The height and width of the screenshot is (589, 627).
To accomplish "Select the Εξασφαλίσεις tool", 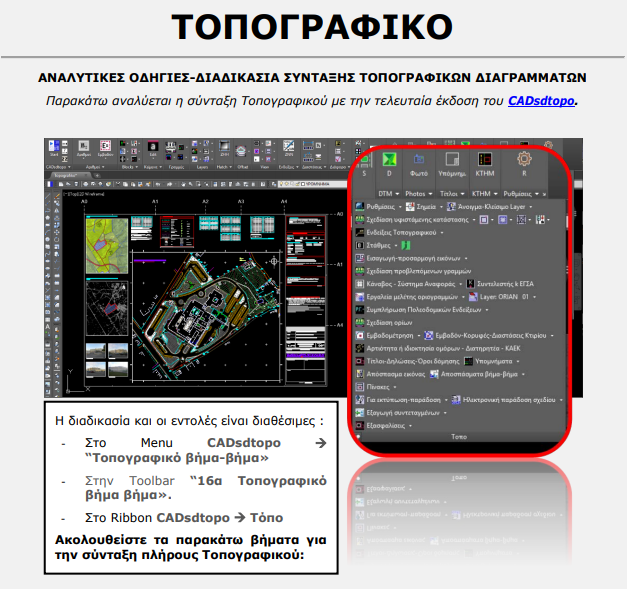I will [381, 425].
